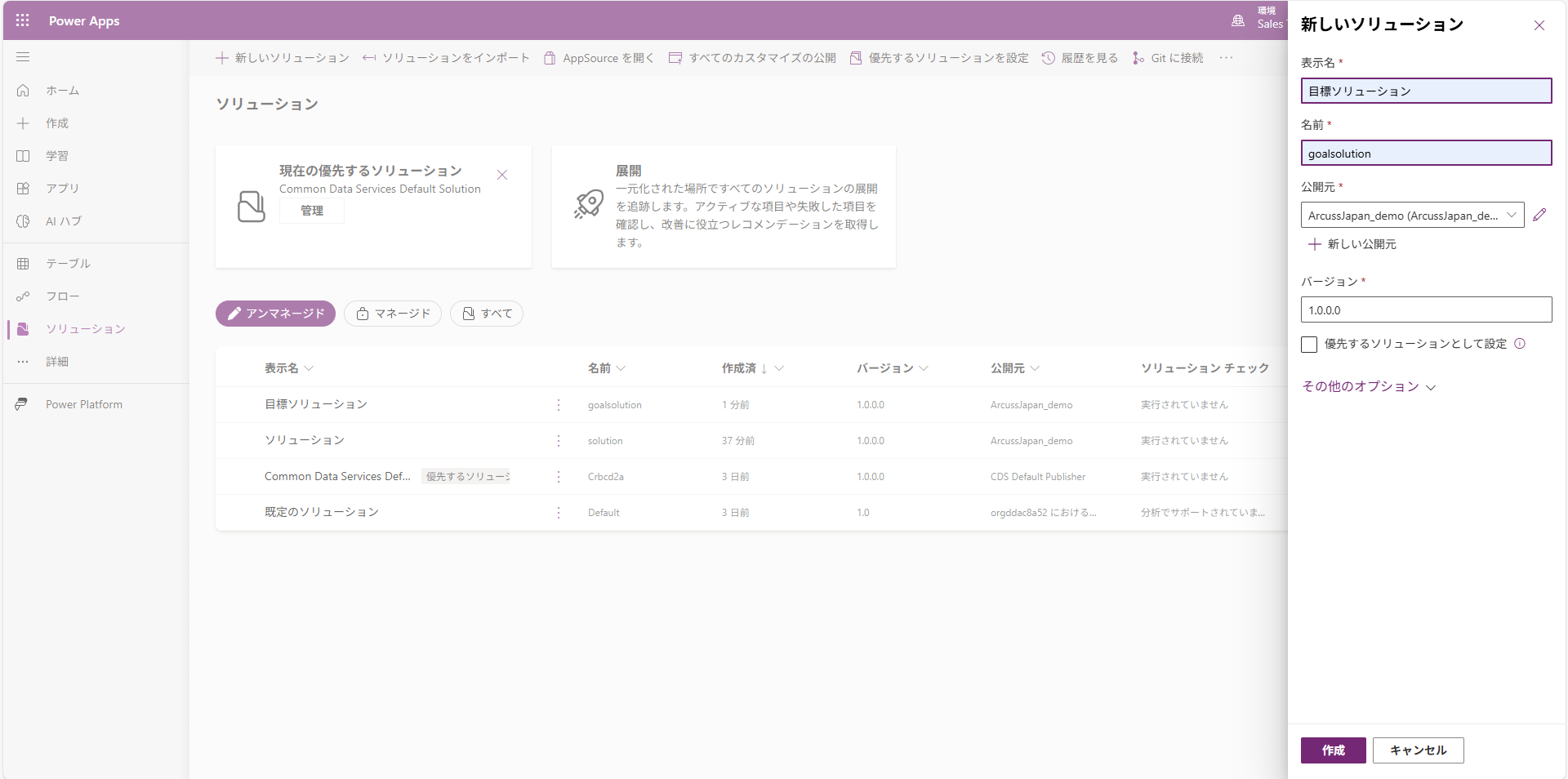Click the Git に接続 toolbar icon
The image size is (1568, 779).
[x=1138, y=58]
